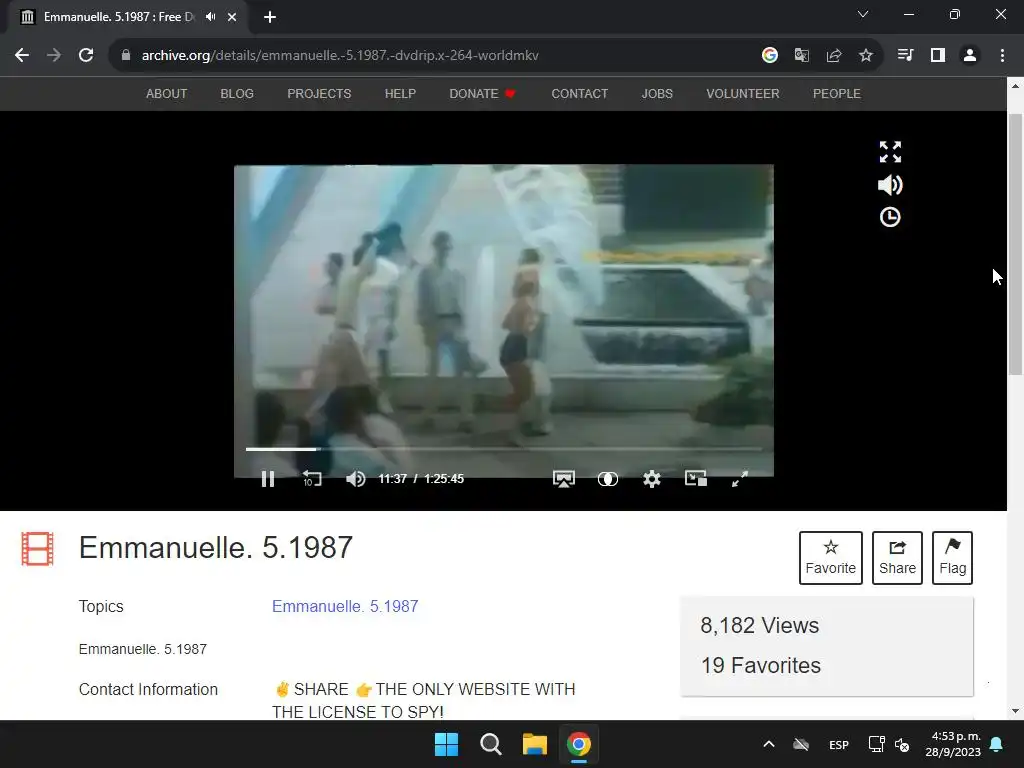Seek on the video progress bar

pyautogui.click(x=504, y=449)
